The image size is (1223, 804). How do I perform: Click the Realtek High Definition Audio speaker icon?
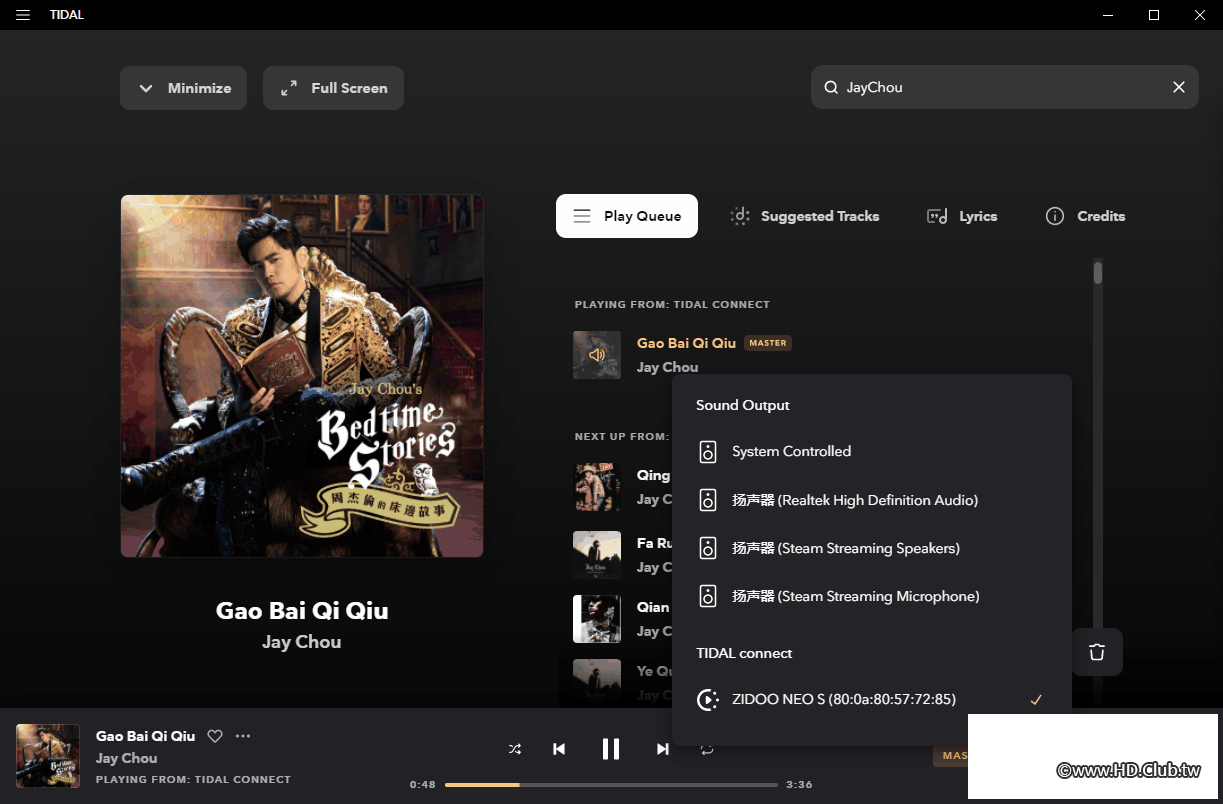click(708, 500)
